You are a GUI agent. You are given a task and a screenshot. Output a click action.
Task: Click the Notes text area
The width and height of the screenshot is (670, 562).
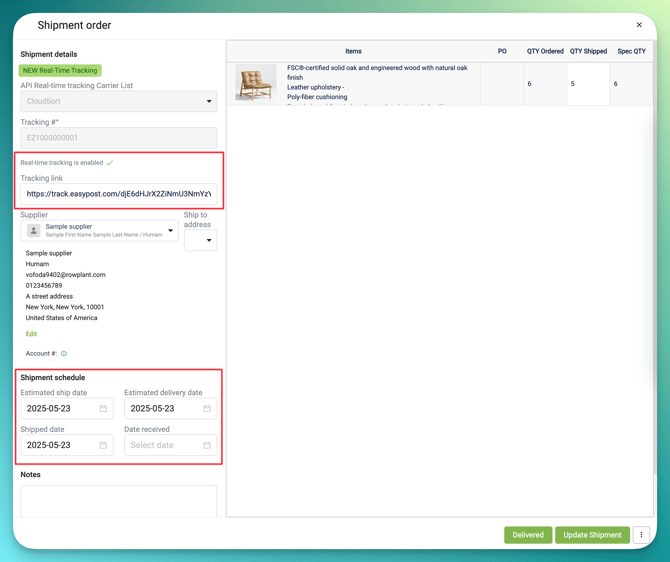[x=118, y=501]
